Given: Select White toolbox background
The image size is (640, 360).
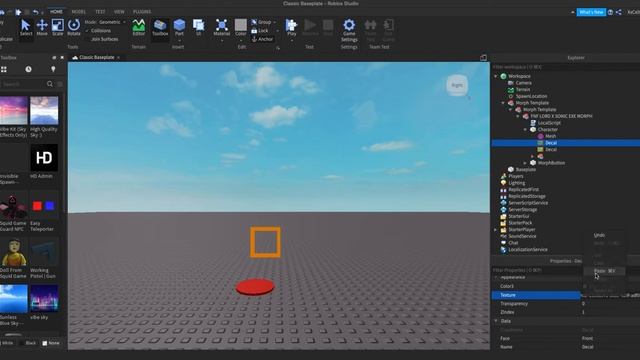Looking at the screenshot, I should click(7, 343).
